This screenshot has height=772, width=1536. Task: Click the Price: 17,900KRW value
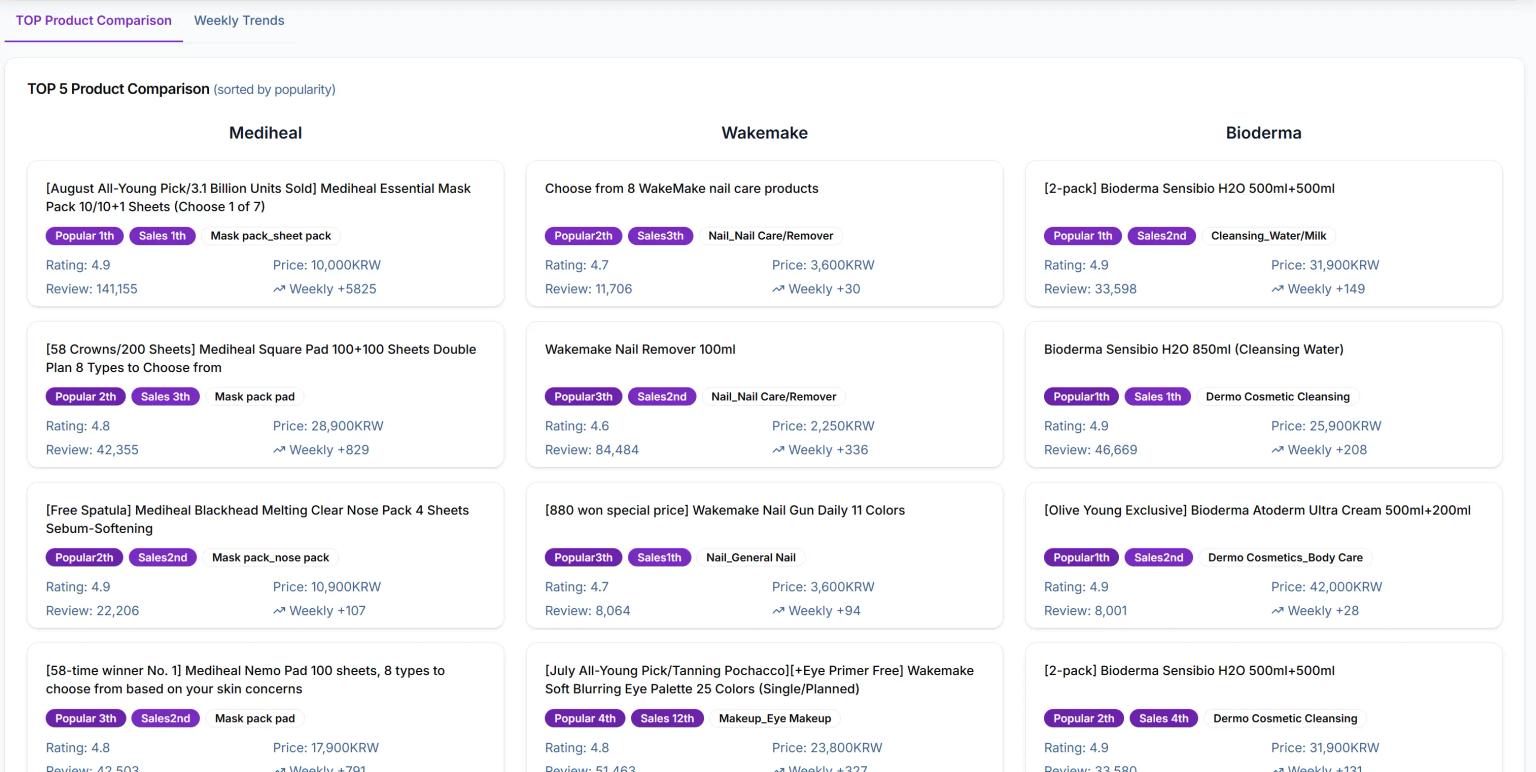326,748
